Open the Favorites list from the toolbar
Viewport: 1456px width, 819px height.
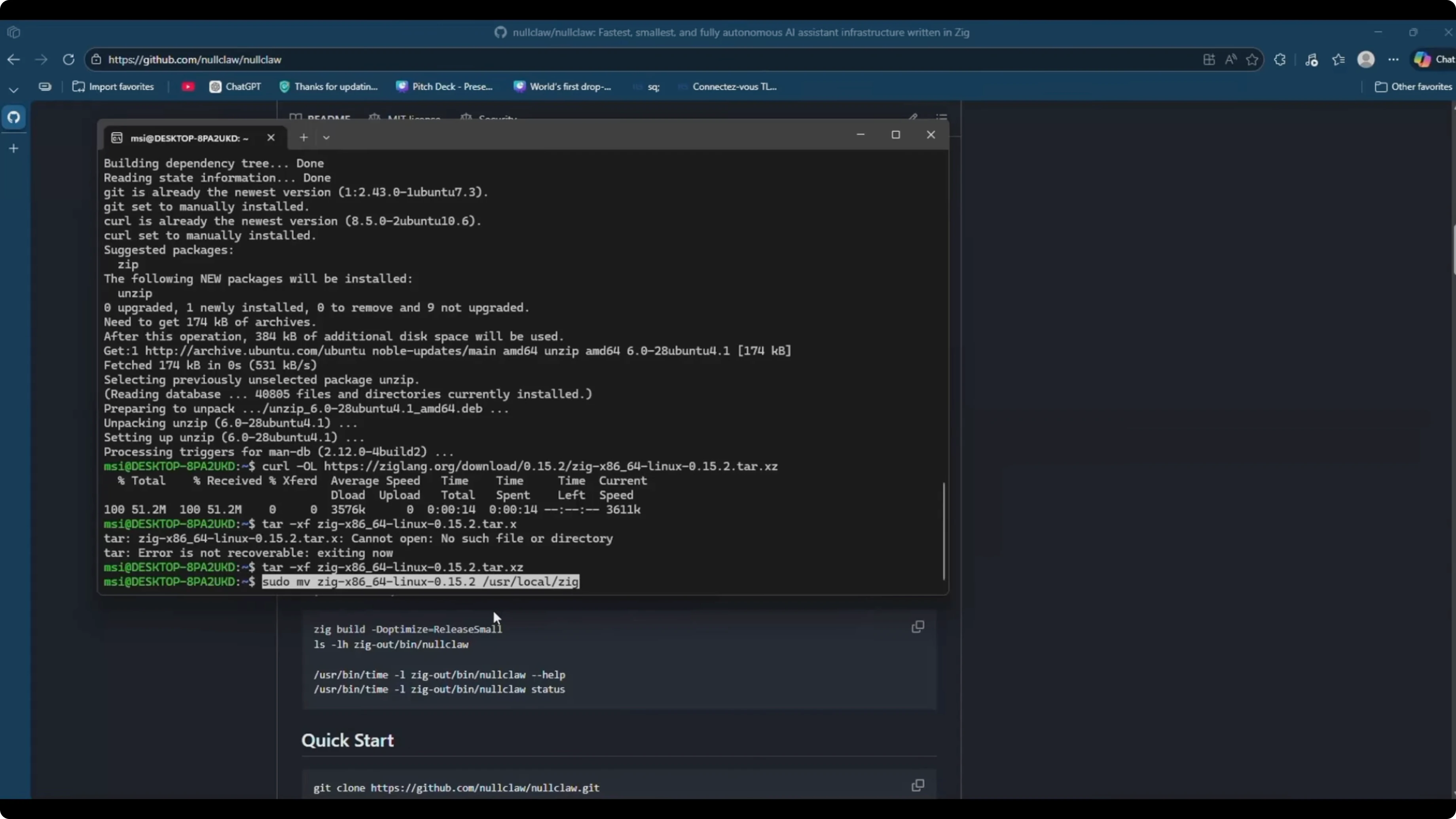click(1338, 59)
